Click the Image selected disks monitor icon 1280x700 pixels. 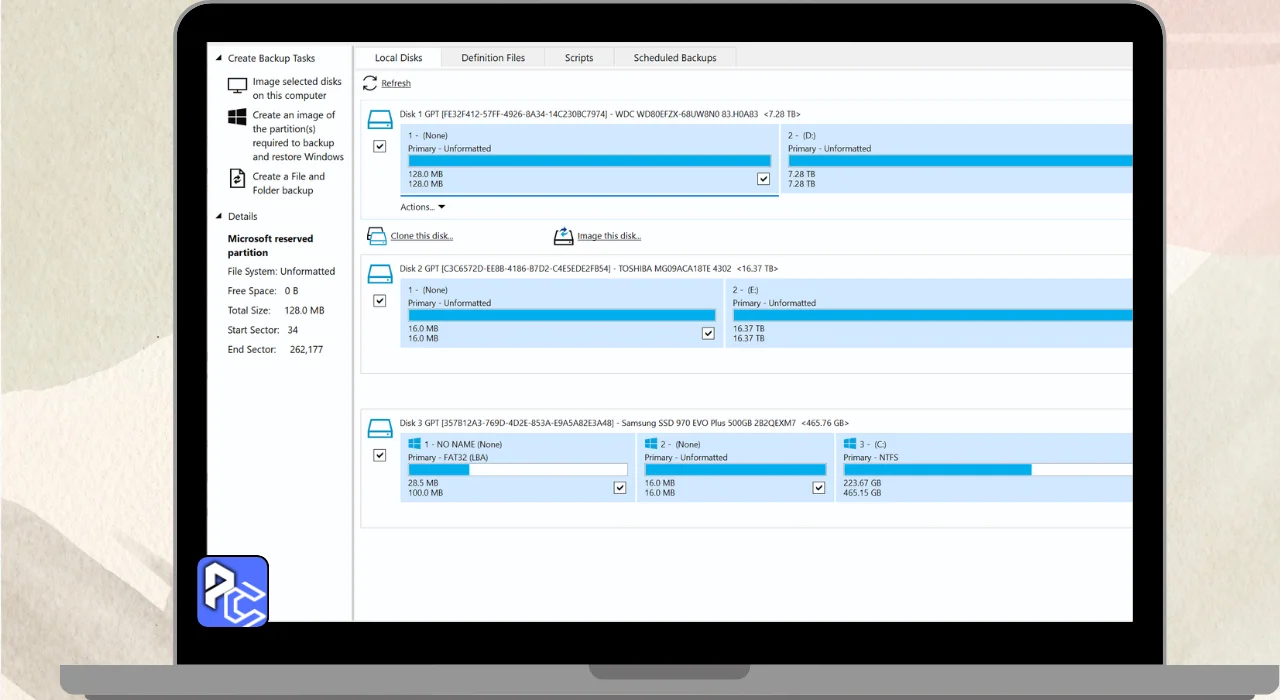pos(237,86)
